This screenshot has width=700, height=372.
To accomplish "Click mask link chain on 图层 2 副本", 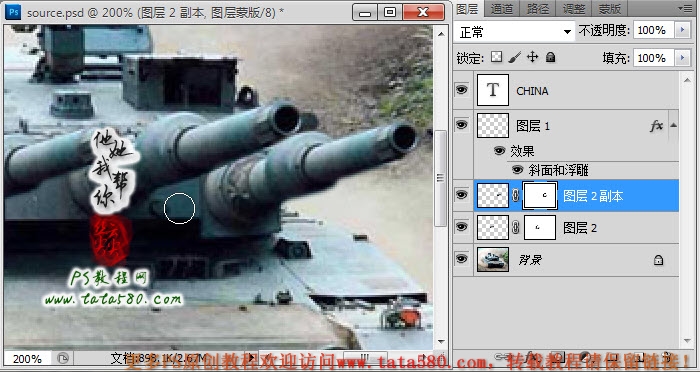I will coord(516,196).
